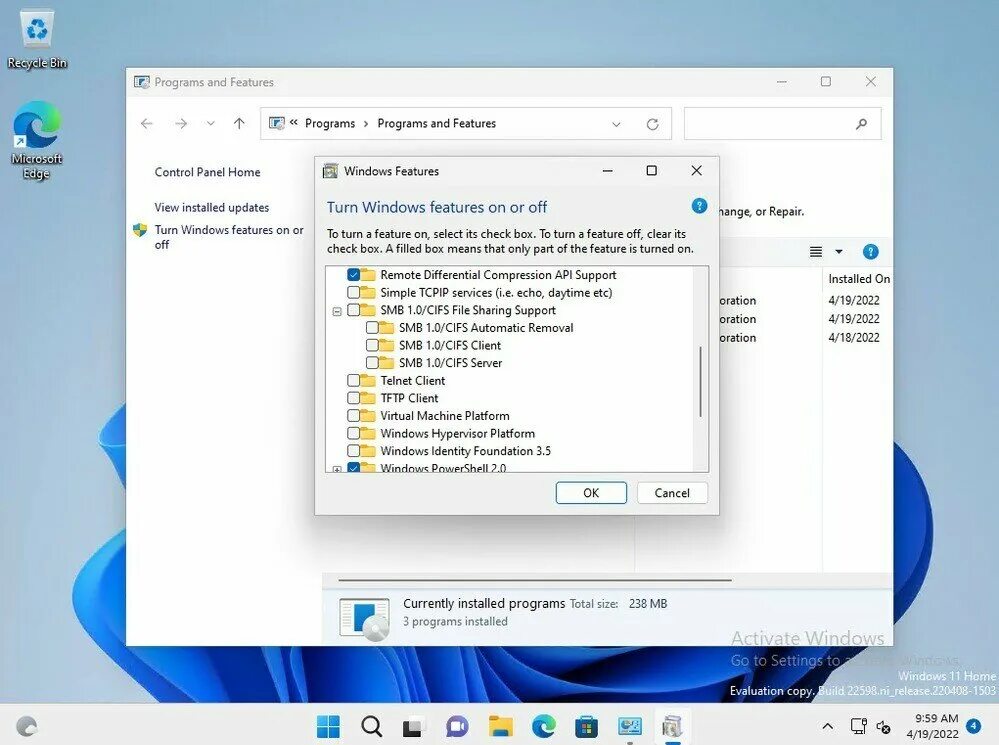Image resolution: width=999 pixels, height=745 pixels.
Task: Open the clock showing 9:59 AM
Action: tap(932, 726)
